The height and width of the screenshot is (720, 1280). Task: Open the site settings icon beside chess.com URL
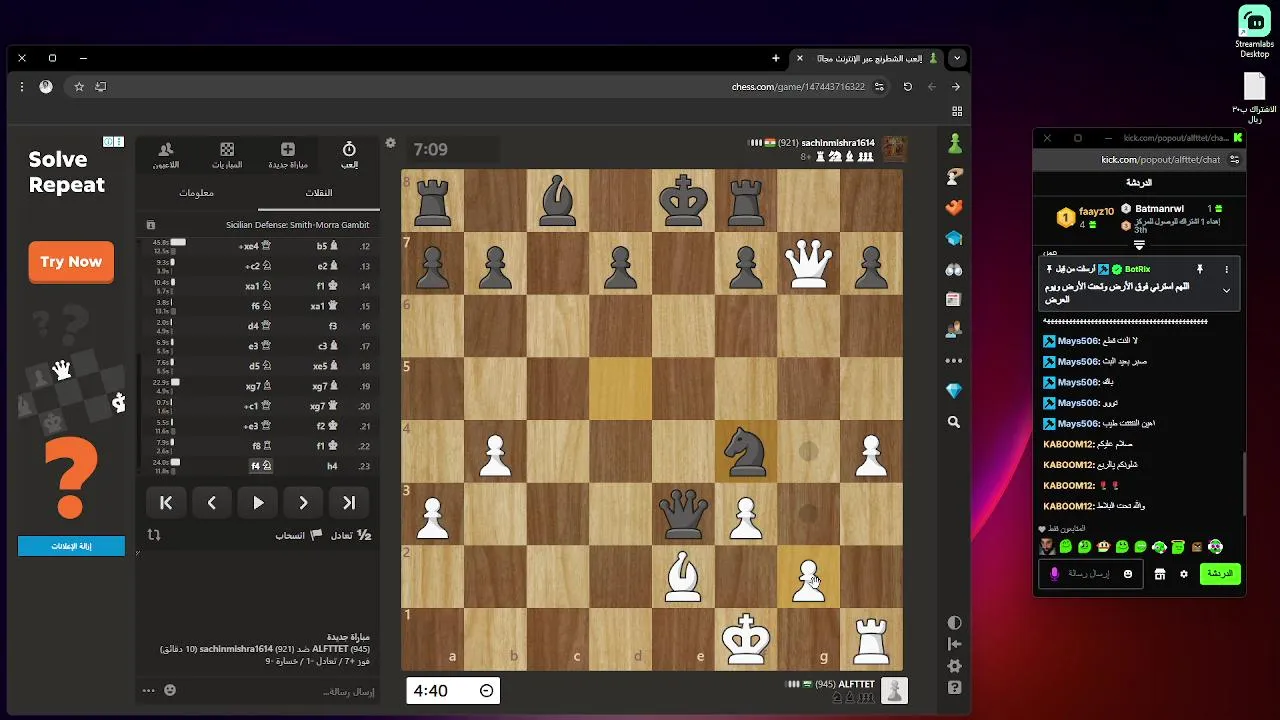click(x=879, y=87)
